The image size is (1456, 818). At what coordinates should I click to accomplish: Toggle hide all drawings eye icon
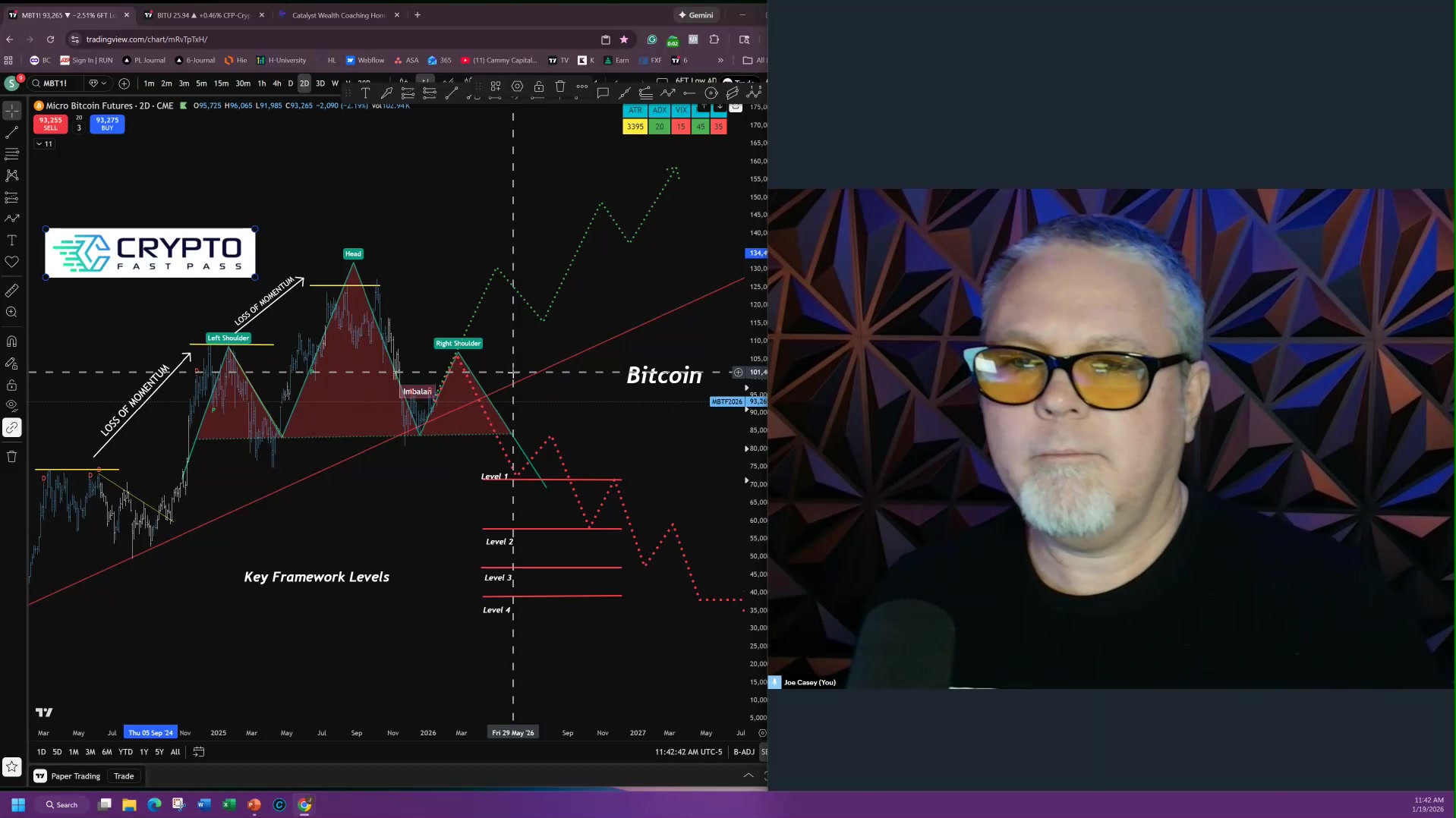pos(12,406)
